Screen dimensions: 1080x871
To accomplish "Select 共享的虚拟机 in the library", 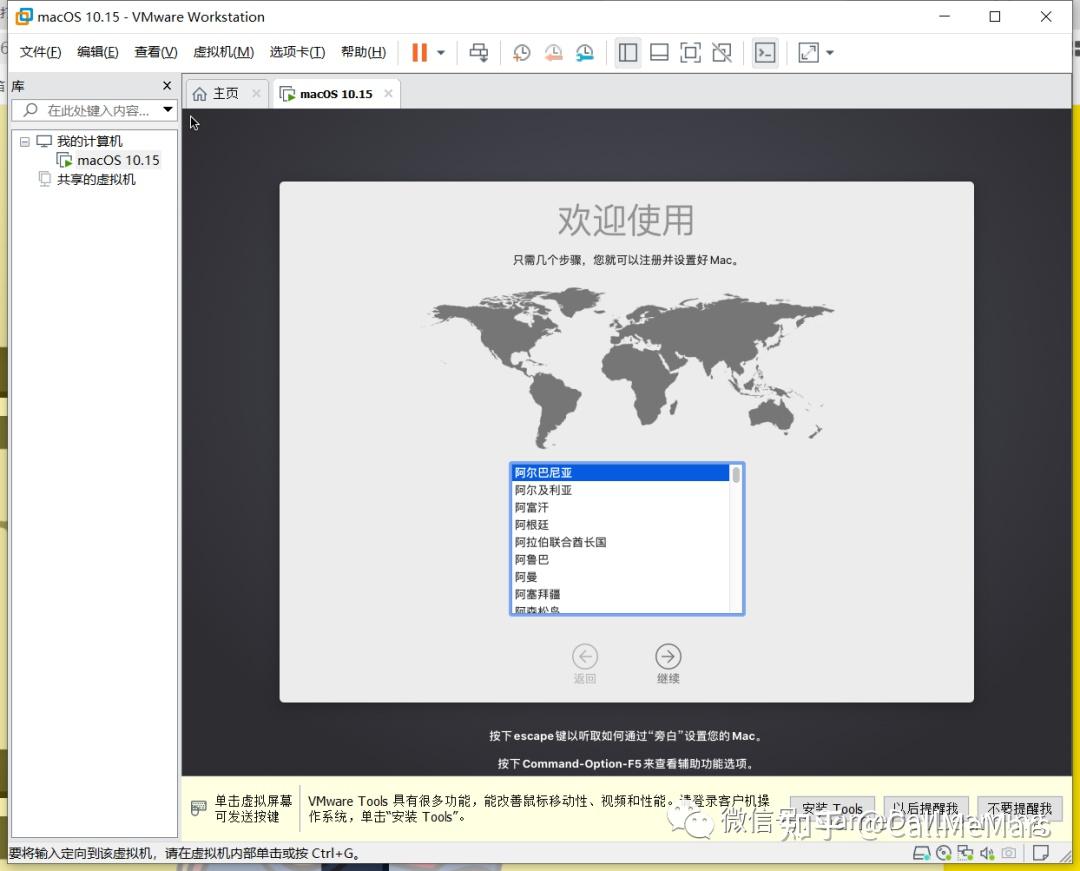I will tap(96, 180).
